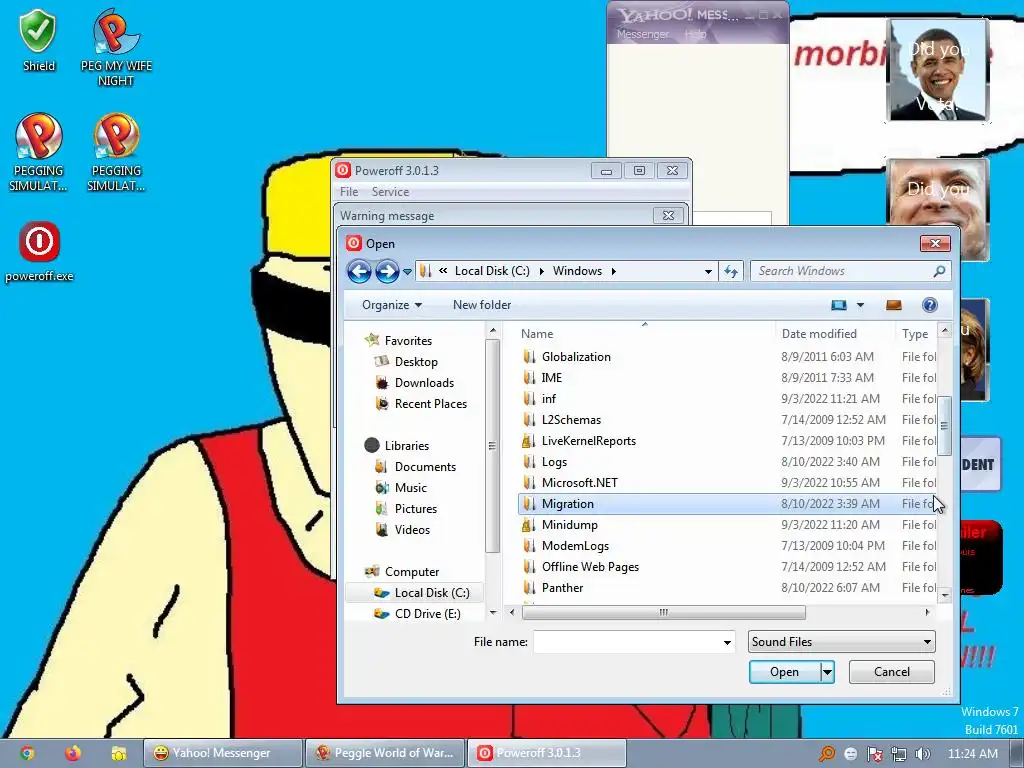This screenshot has width=1024, height=768.
Task: Select Desktop in Favorites
Action: point(416,362)
